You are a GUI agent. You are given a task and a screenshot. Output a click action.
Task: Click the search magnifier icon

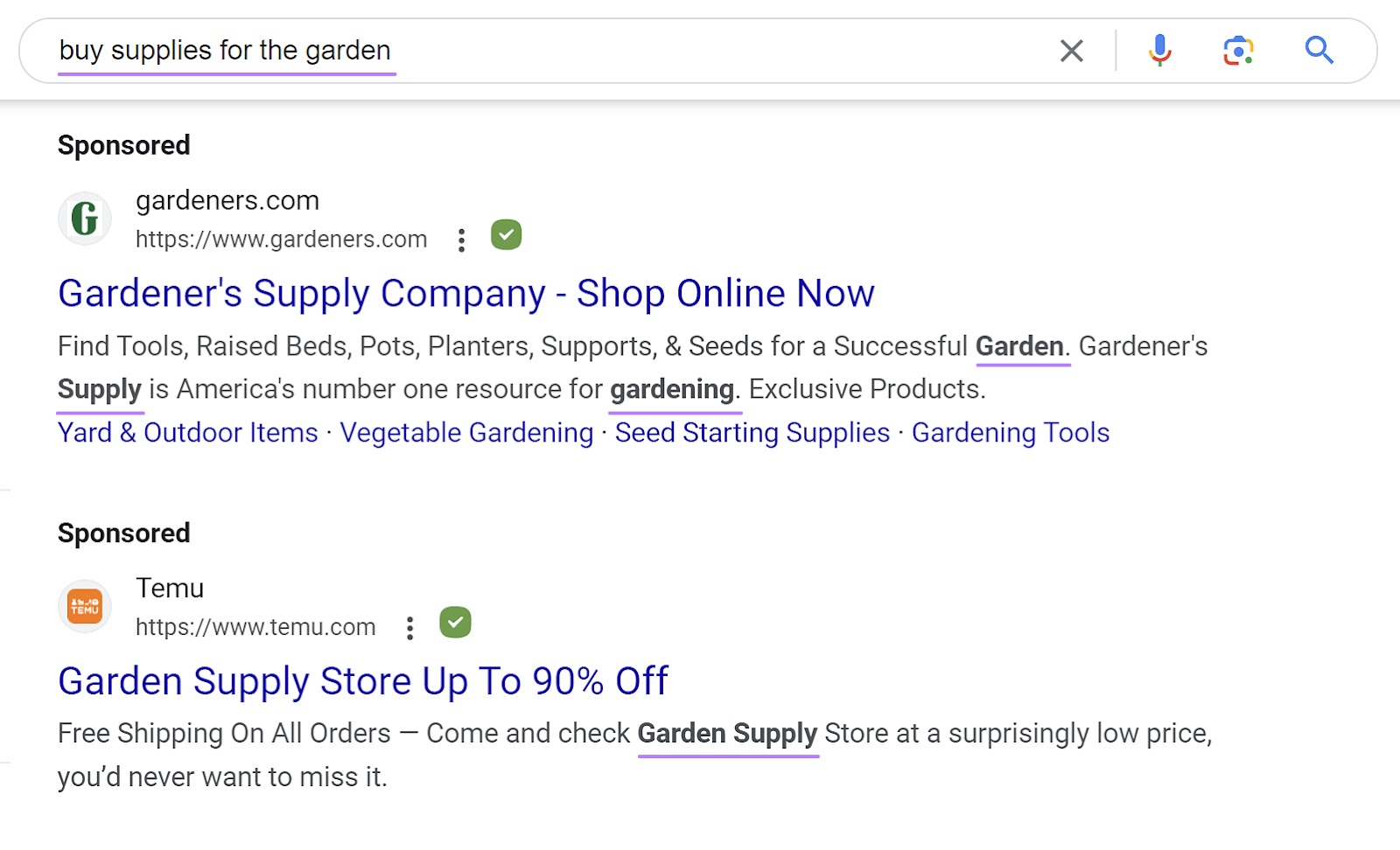coord(1319,50)
